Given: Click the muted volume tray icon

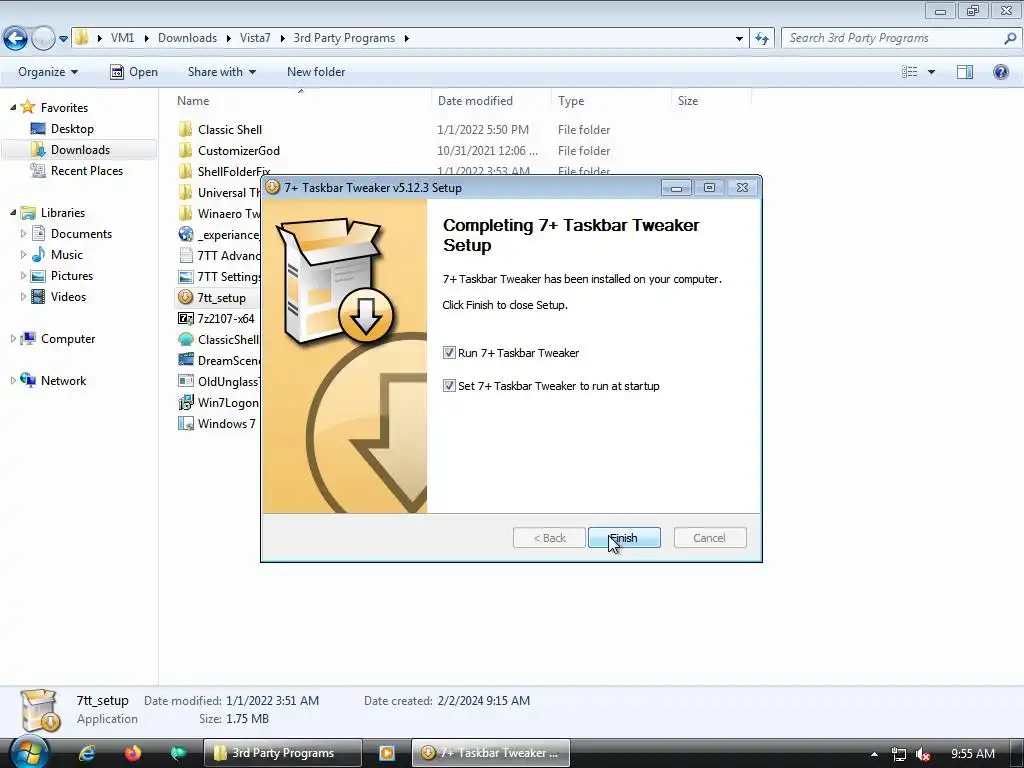Looking at the screenshot, I should 923,754.
